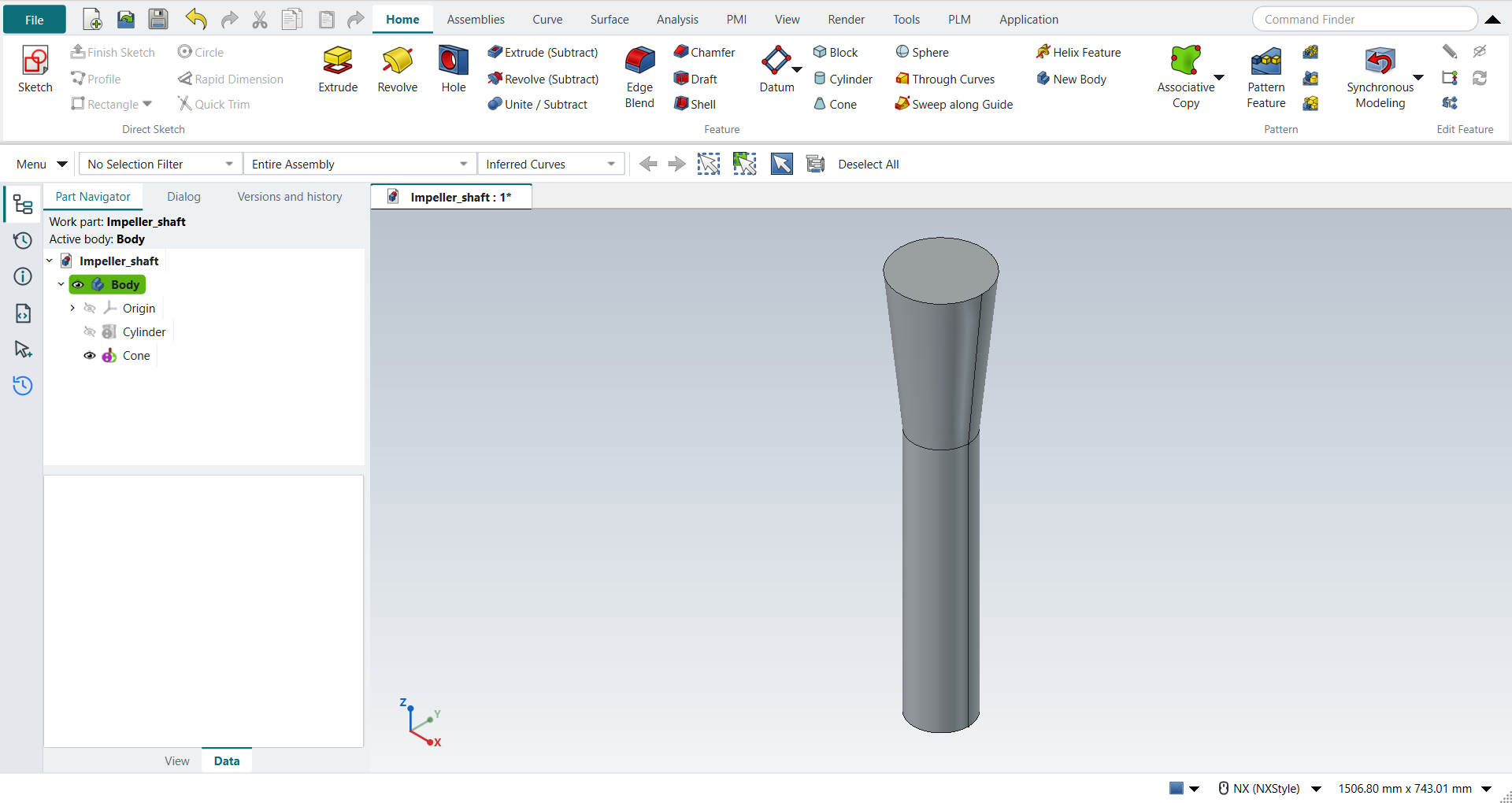
Task: Insert a Sphere primitive
Action: coord(922,52)
